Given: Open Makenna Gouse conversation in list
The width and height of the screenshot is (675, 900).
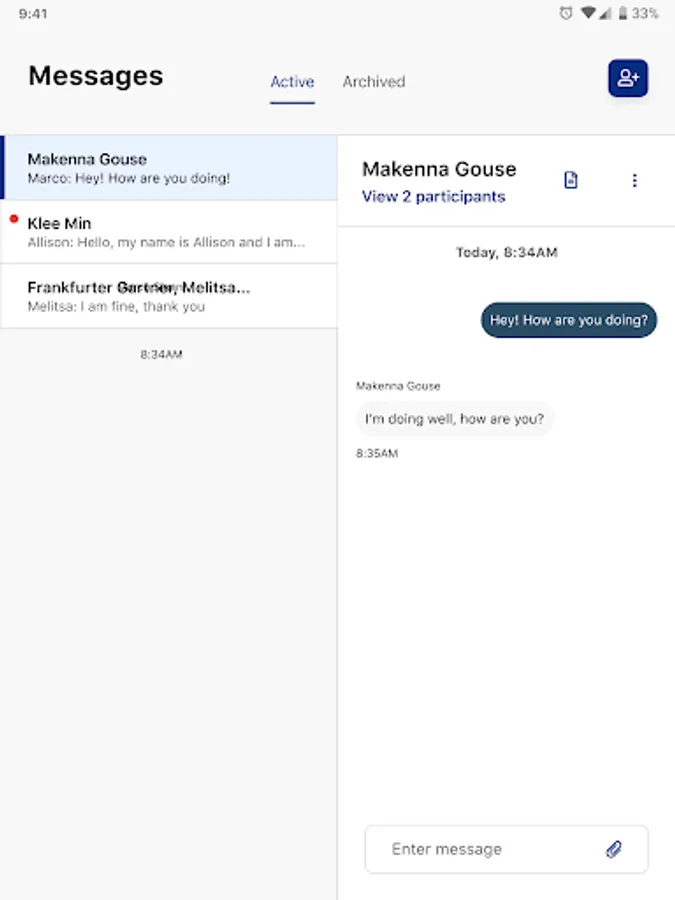Looking at the screenshot, I should tap(168, 168).
